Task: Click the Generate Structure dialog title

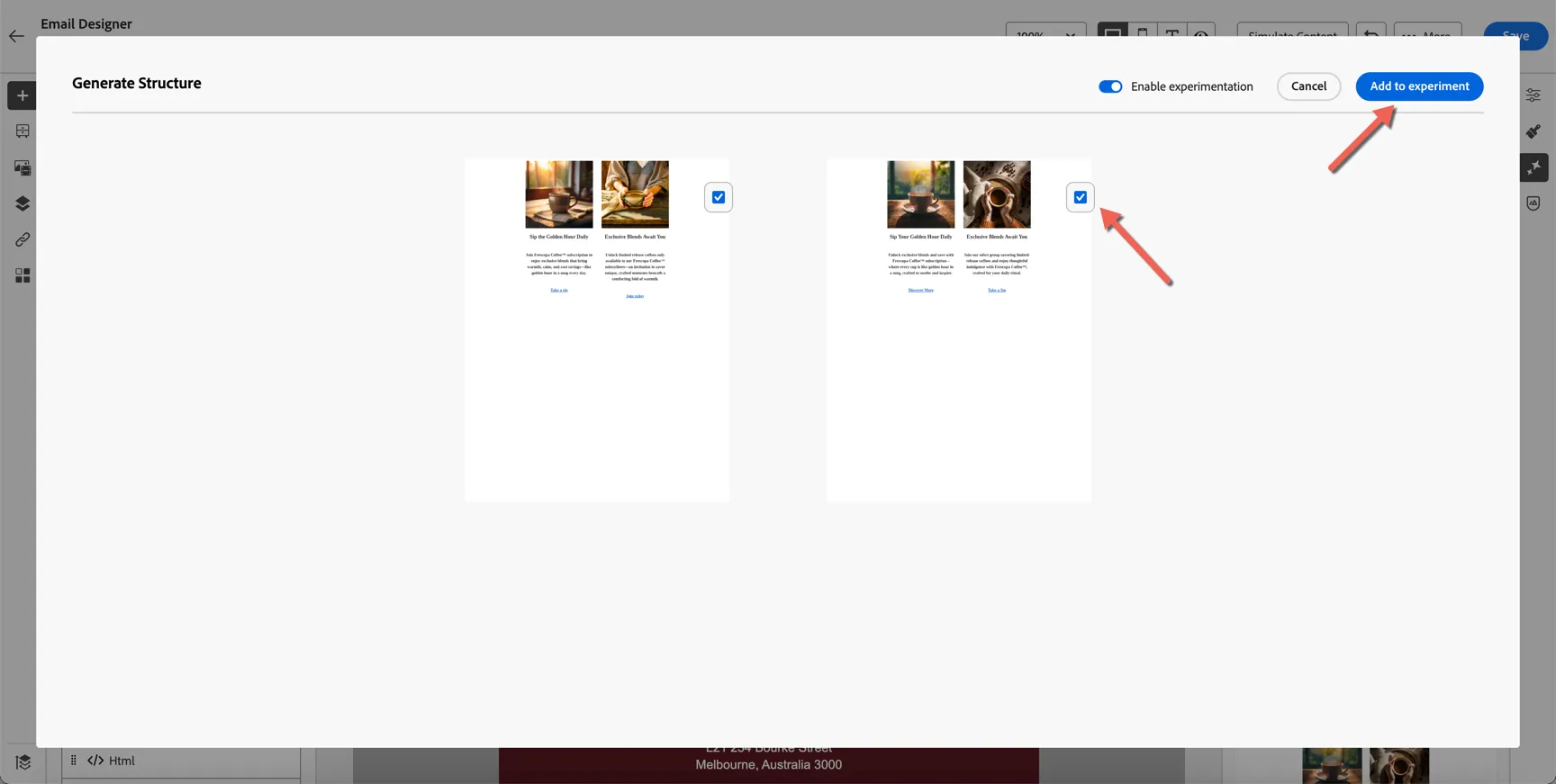Action: point(137,83)
